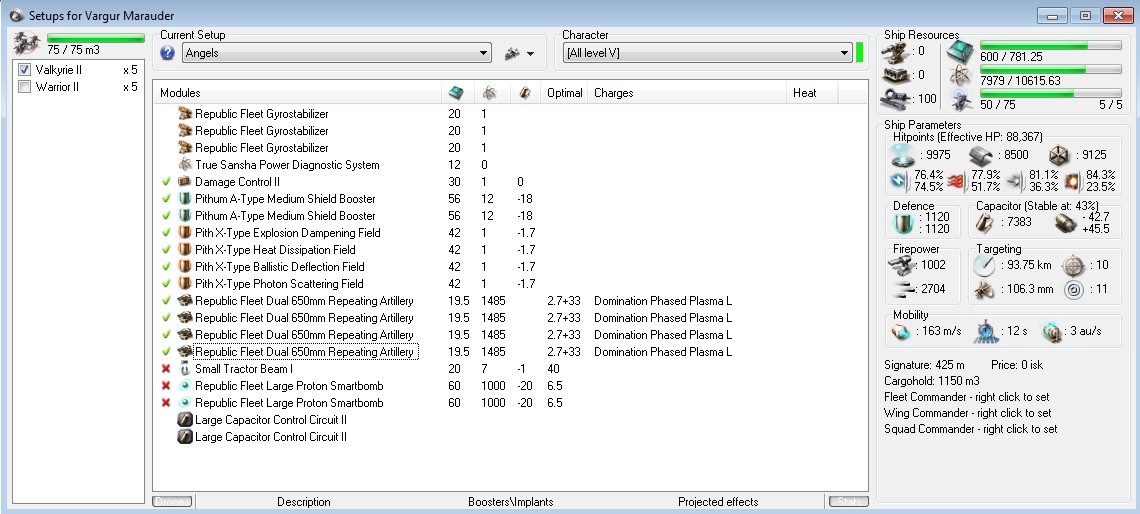Toggle Pith X-Type Photon Scattering Field checkmark
This screenshot has width=1140, height=514.
click(166, 284)
